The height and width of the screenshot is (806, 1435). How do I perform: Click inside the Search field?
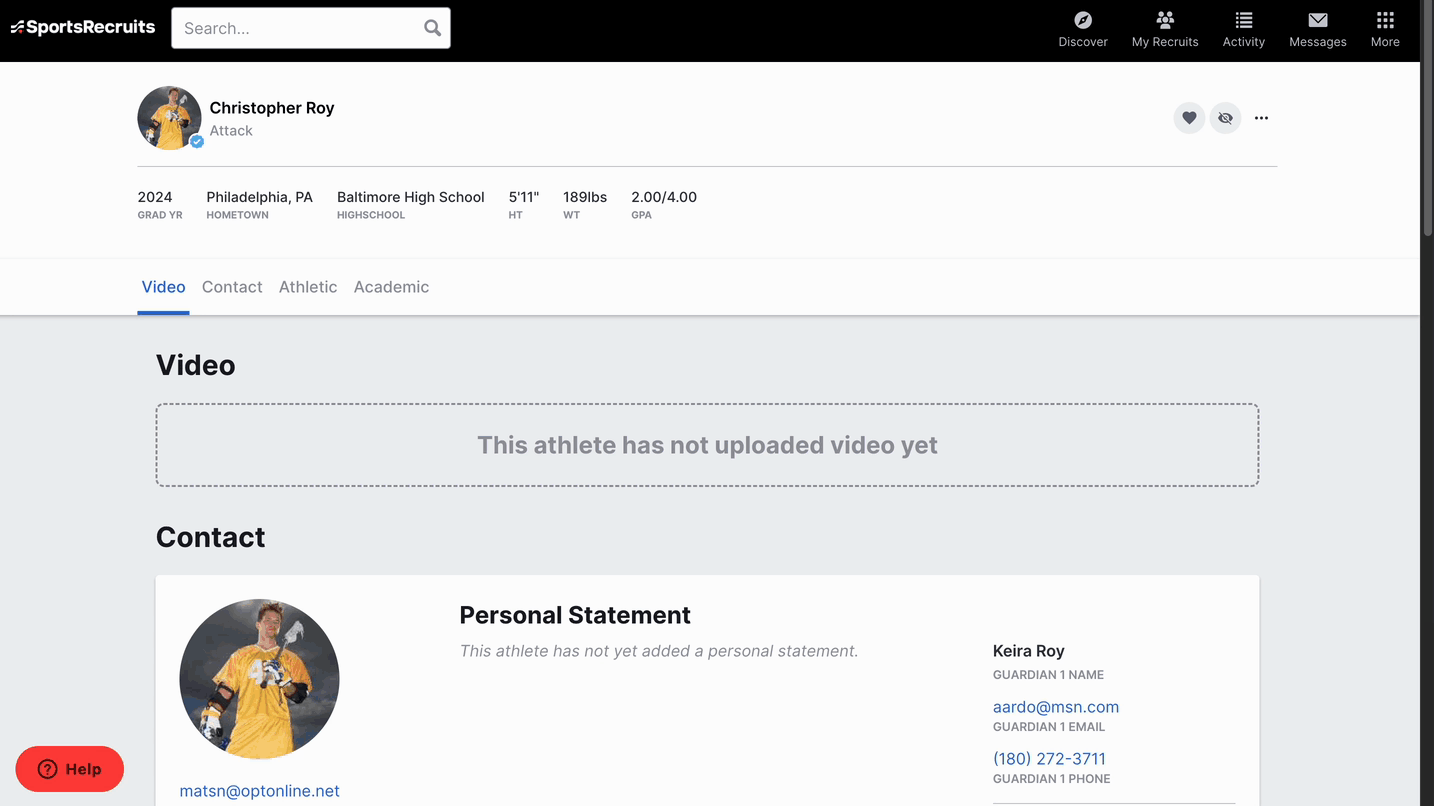(x=290, y=27)
